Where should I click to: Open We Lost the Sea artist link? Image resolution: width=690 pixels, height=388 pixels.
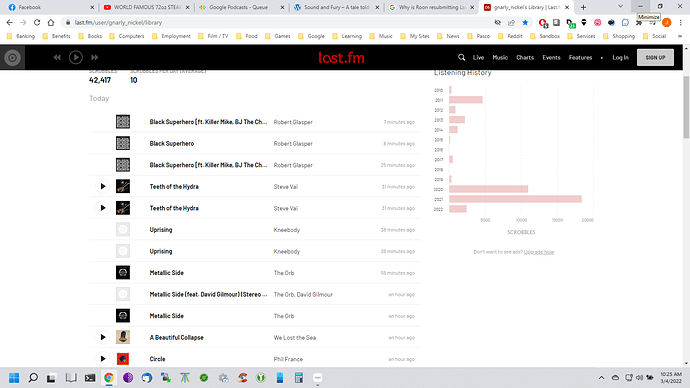coord(295,337)
